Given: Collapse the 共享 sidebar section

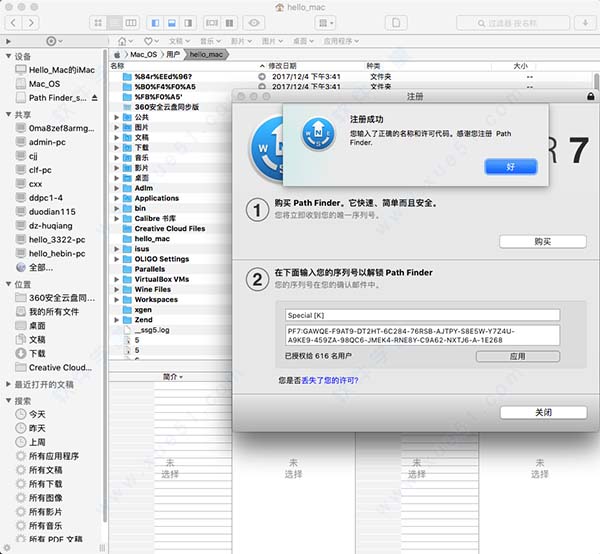Looking at the screenshot, I should [8, 114].
